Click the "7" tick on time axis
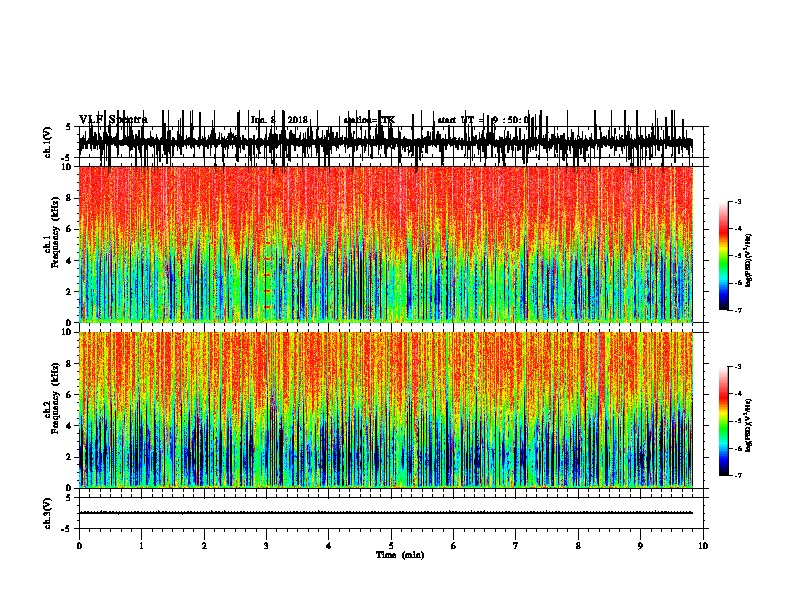This screenshot has width=792, height=612. (516, 546)
